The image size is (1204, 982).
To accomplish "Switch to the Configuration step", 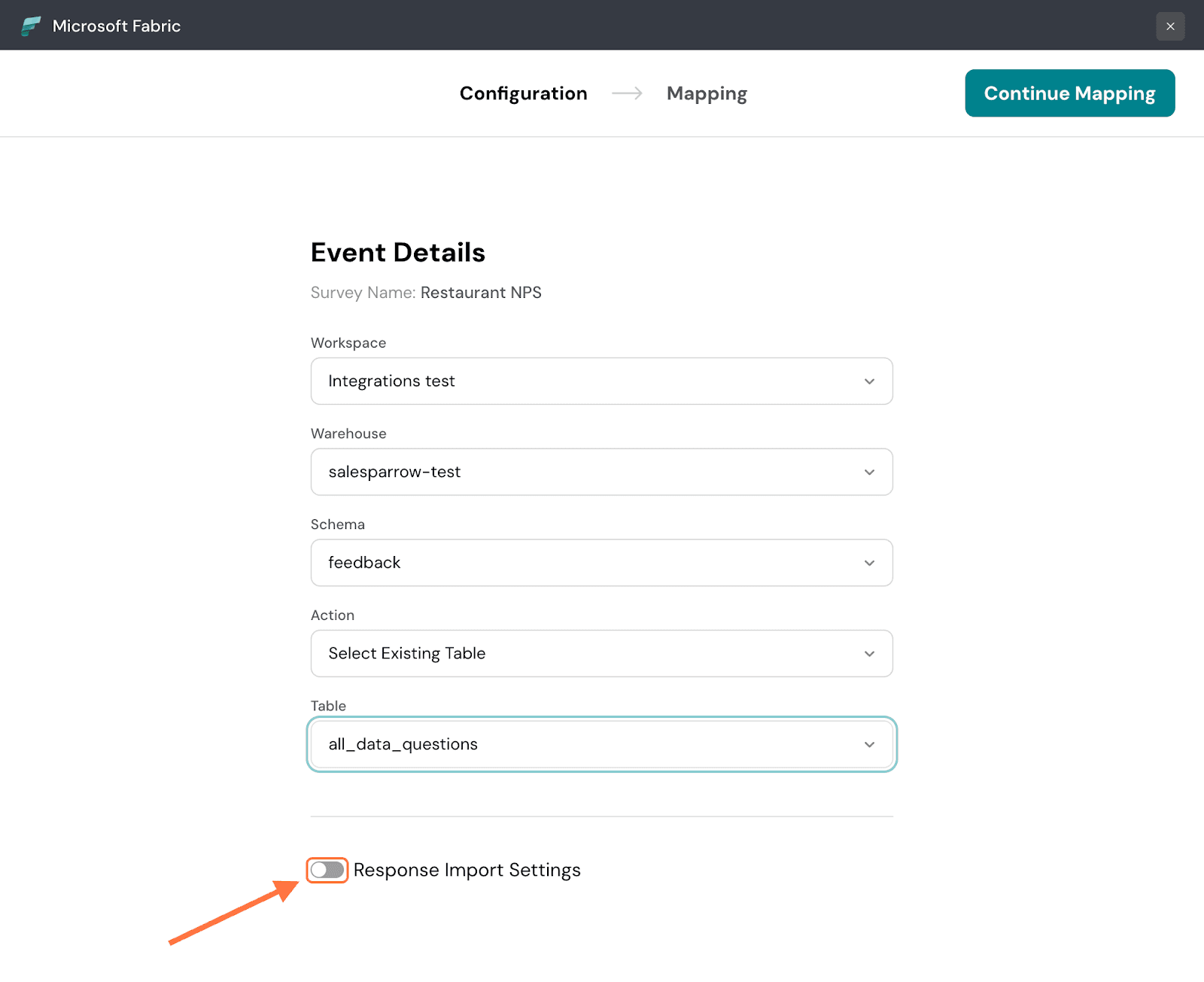I will click(x=523, y=93).
